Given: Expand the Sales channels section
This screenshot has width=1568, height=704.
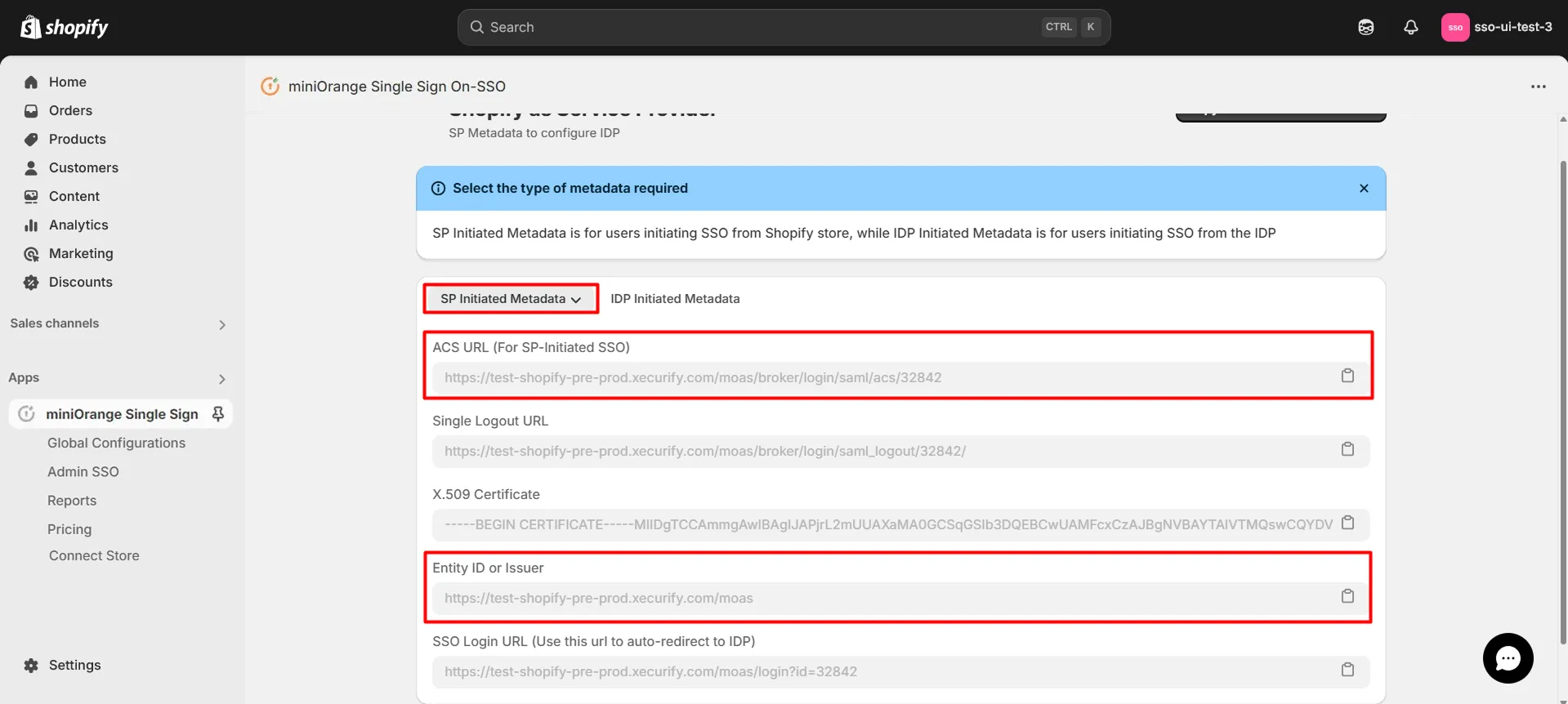Looking at the screenshot, I should point(222,324).
